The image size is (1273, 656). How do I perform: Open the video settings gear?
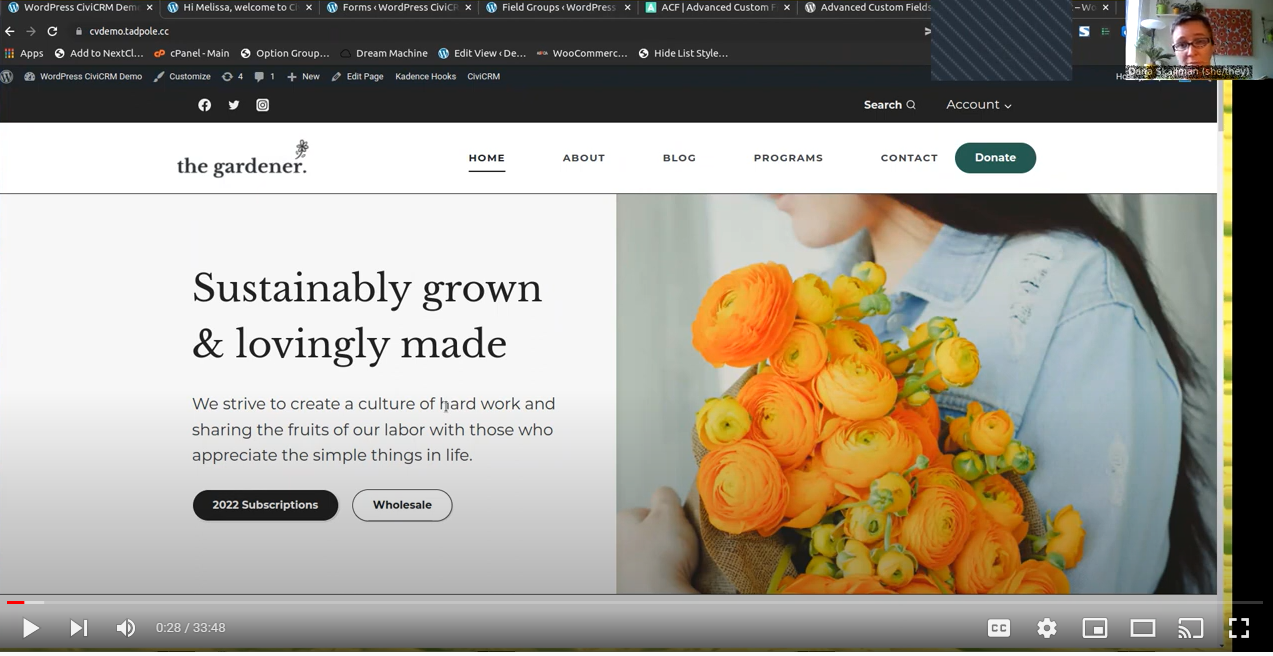1047,628
